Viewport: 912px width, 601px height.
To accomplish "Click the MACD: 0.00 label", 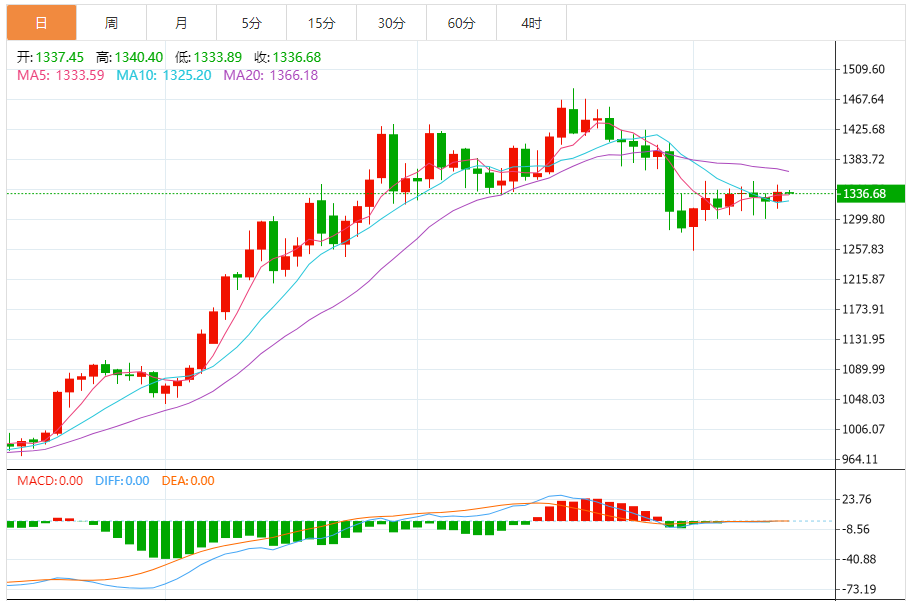I will [50, 481].
